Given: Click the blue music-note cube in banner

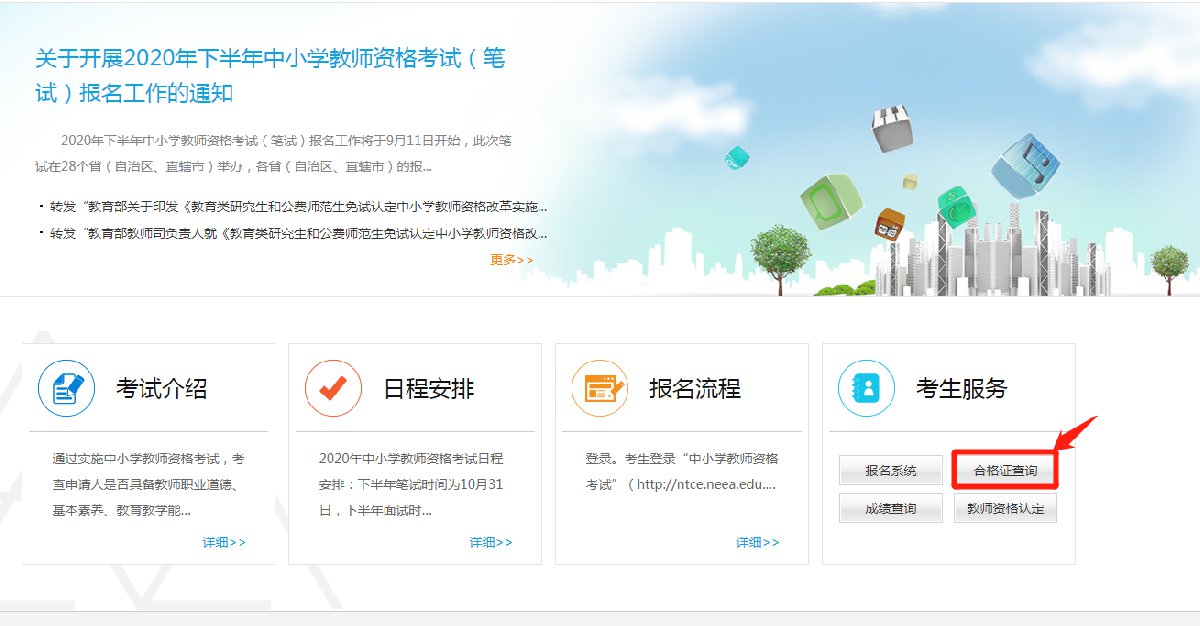Looking at the screenshot, I should [1030, 166].
